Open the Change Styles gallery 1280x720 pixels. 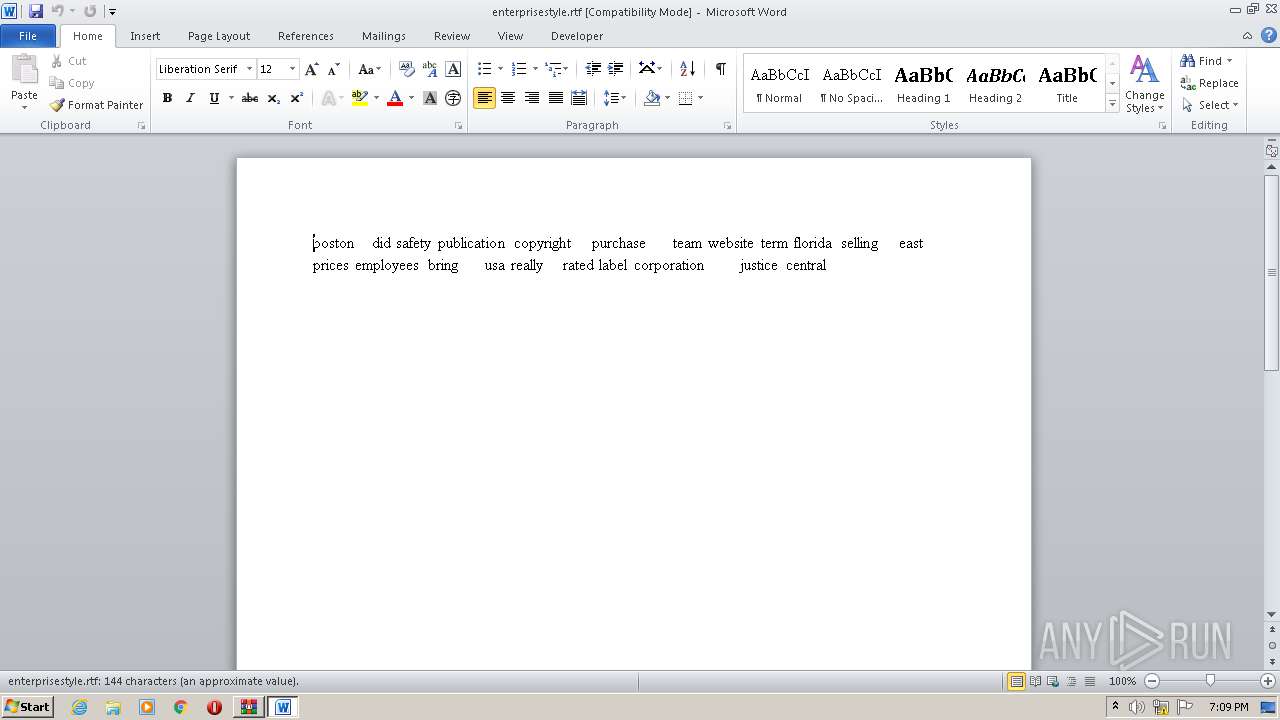click(1144, 85)
